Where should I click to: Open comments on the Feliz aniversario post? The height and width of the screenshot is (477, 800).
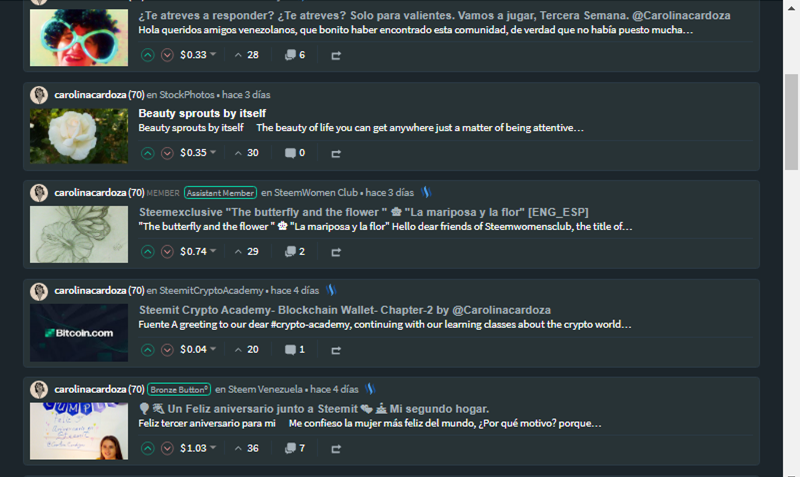[295, 448]
